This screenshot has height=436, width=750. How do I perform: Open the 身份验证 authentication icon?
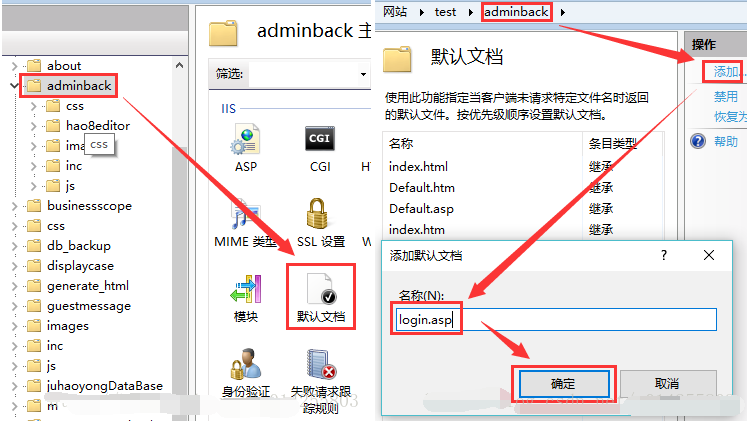tap(246, 364)
